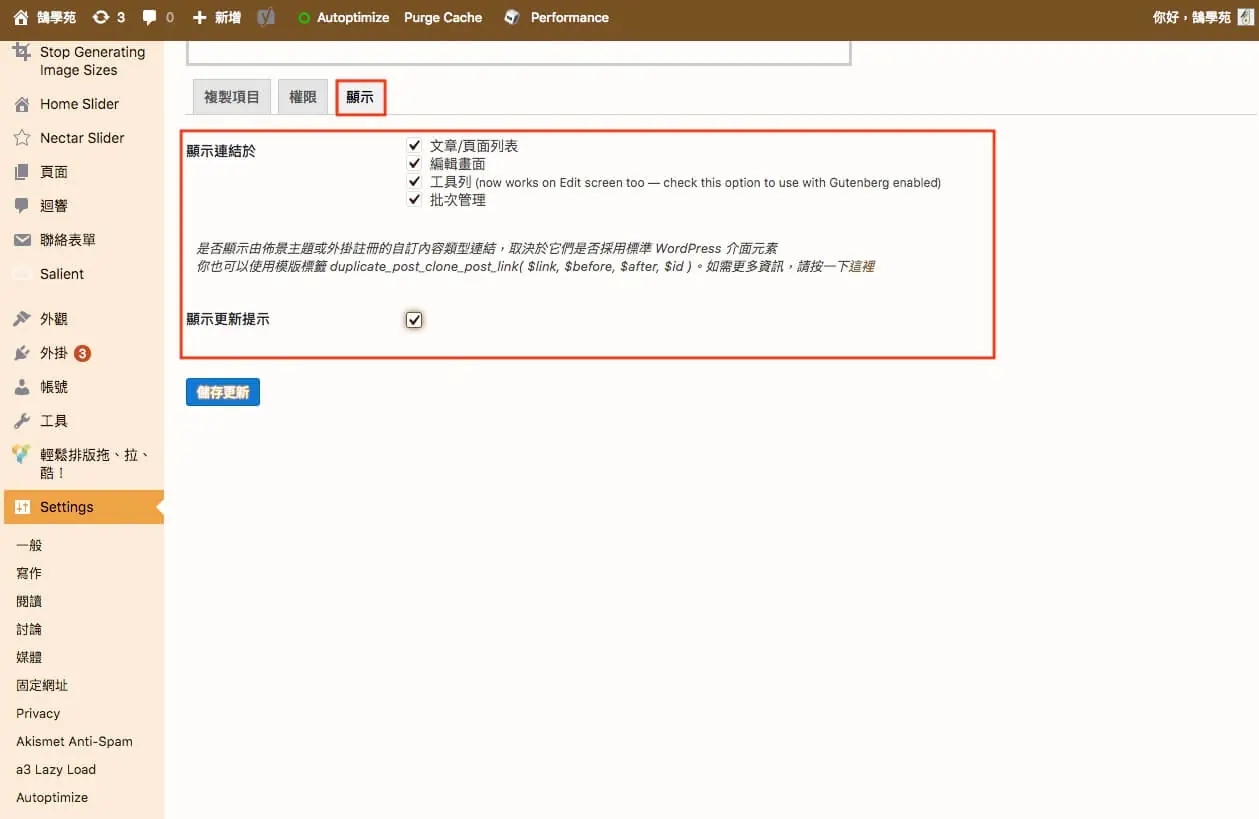Viewport: 1259px width, 819px height.
Task: Open the Akismet Anti-Spam settings
Action: point(74,741)
